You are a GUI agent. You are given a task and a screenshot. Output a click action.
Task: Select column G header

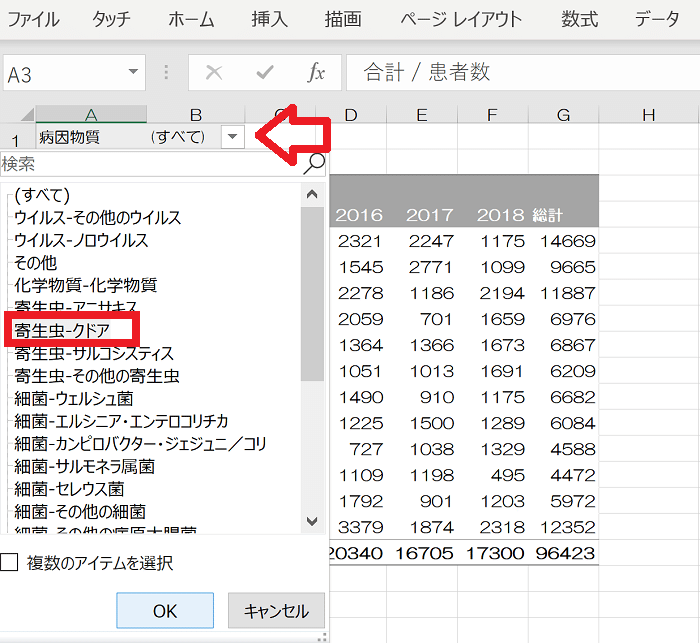[x=563, y=115]
